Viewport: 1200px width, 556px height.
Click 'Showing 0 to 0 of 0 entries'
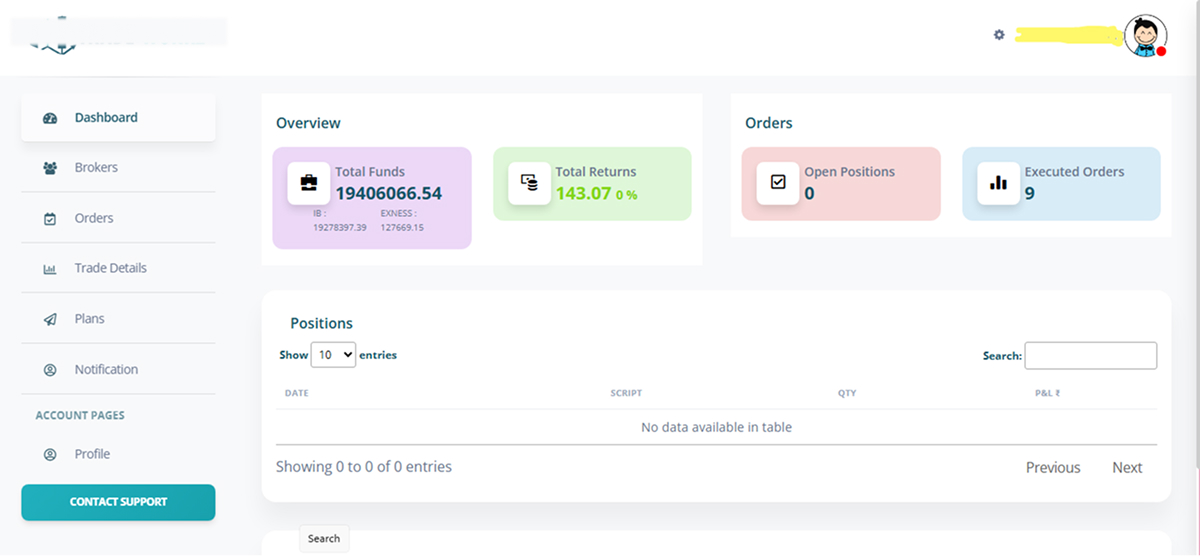click(x=364, y=466)
